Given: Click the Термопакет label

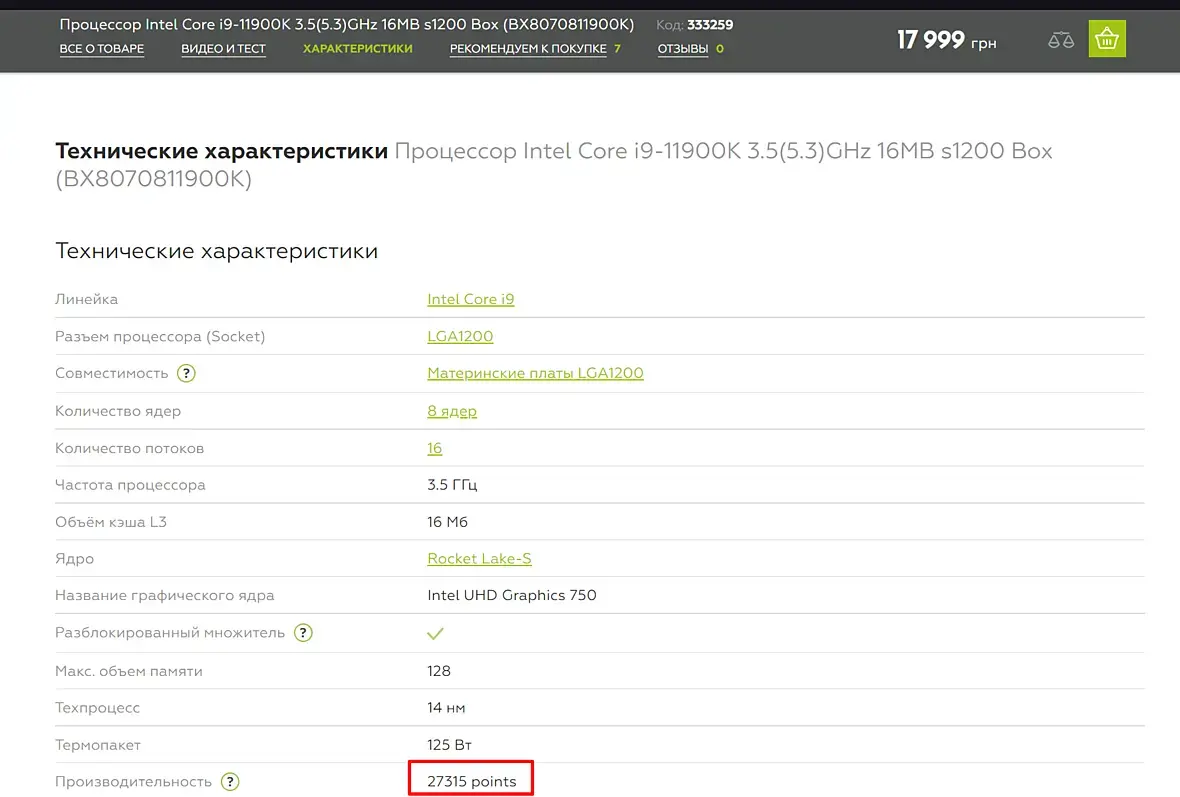Looking at the screenshot, I should (x=98, y=744).
